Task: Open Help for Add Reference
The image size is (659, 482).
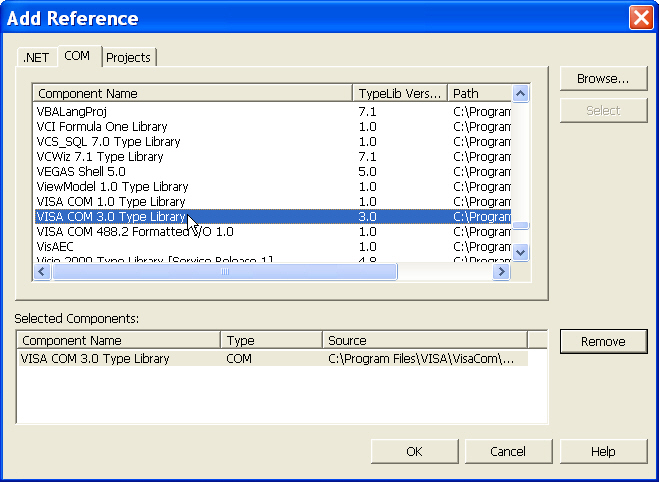Action: pyautogui.click(x=603, y=451)
